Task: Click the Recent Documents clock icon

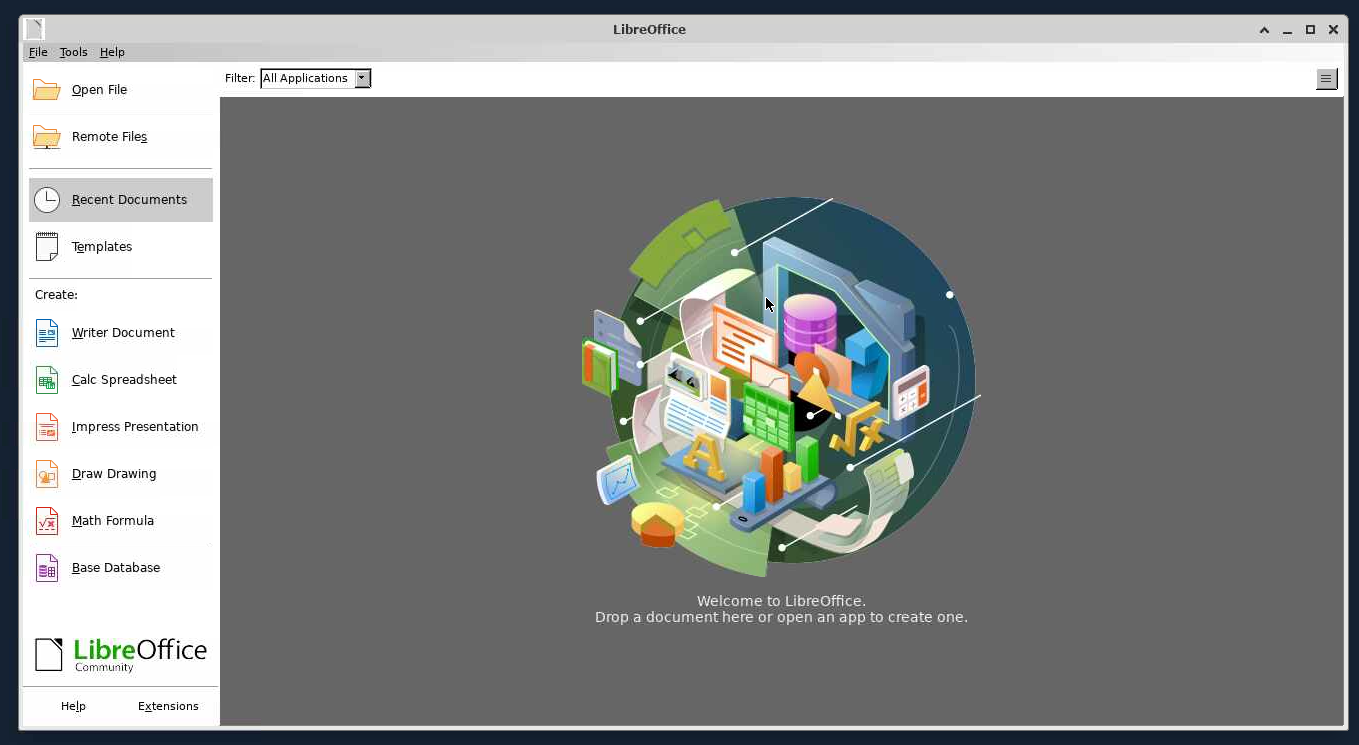Action: (46, 200)
